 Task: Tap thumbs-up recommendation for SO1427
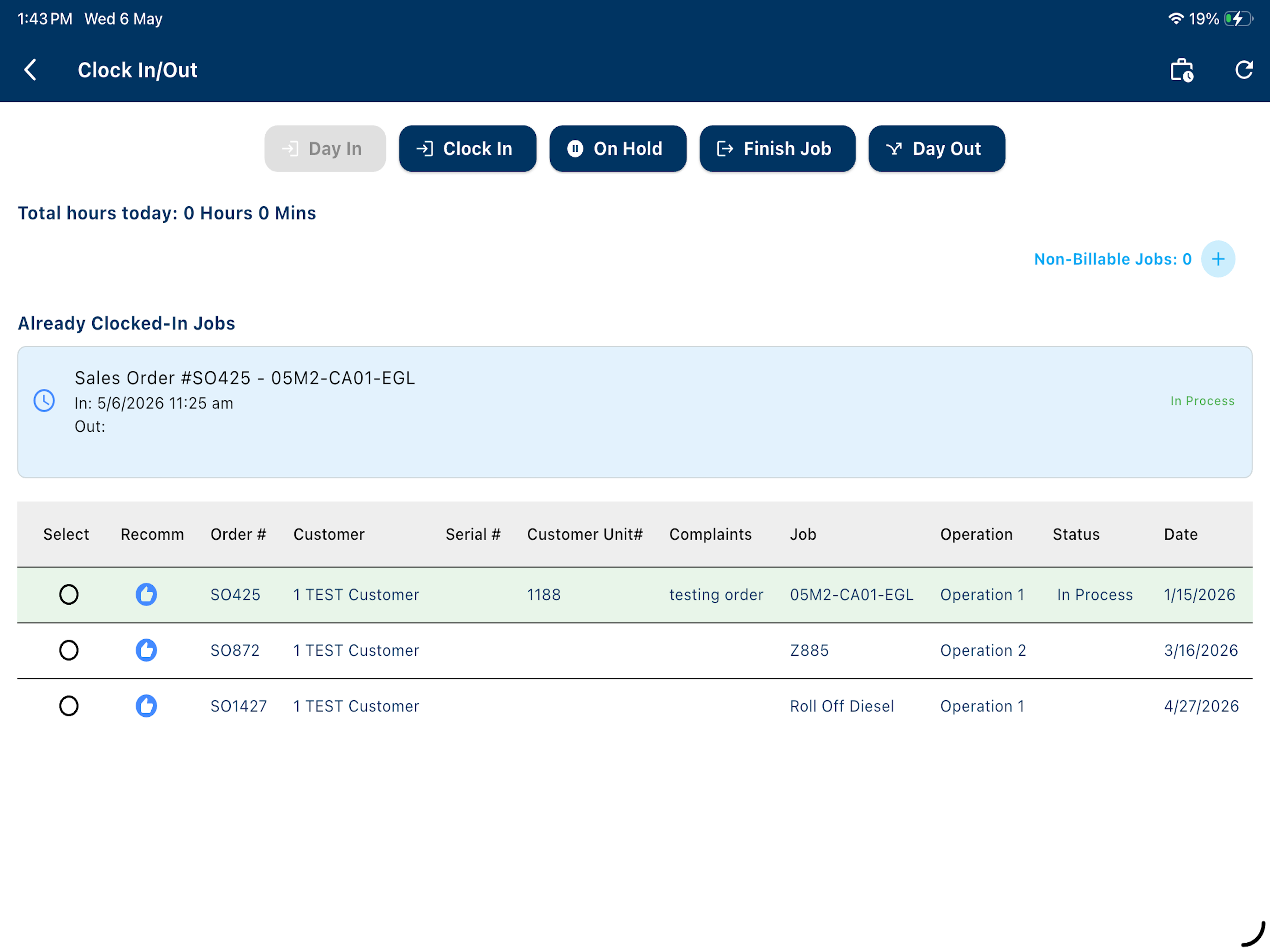[146, 706]
